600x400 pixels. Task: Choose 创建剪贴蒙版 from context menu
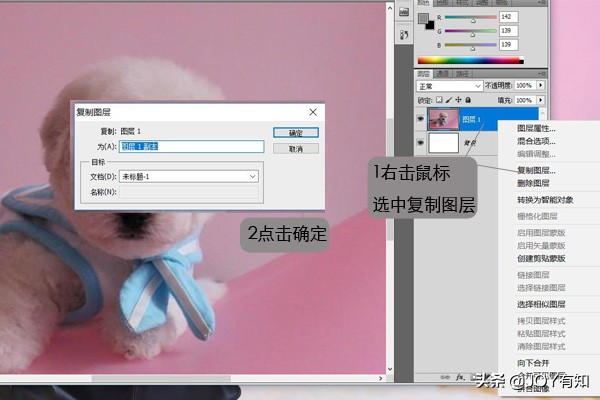tap(541, 259)
